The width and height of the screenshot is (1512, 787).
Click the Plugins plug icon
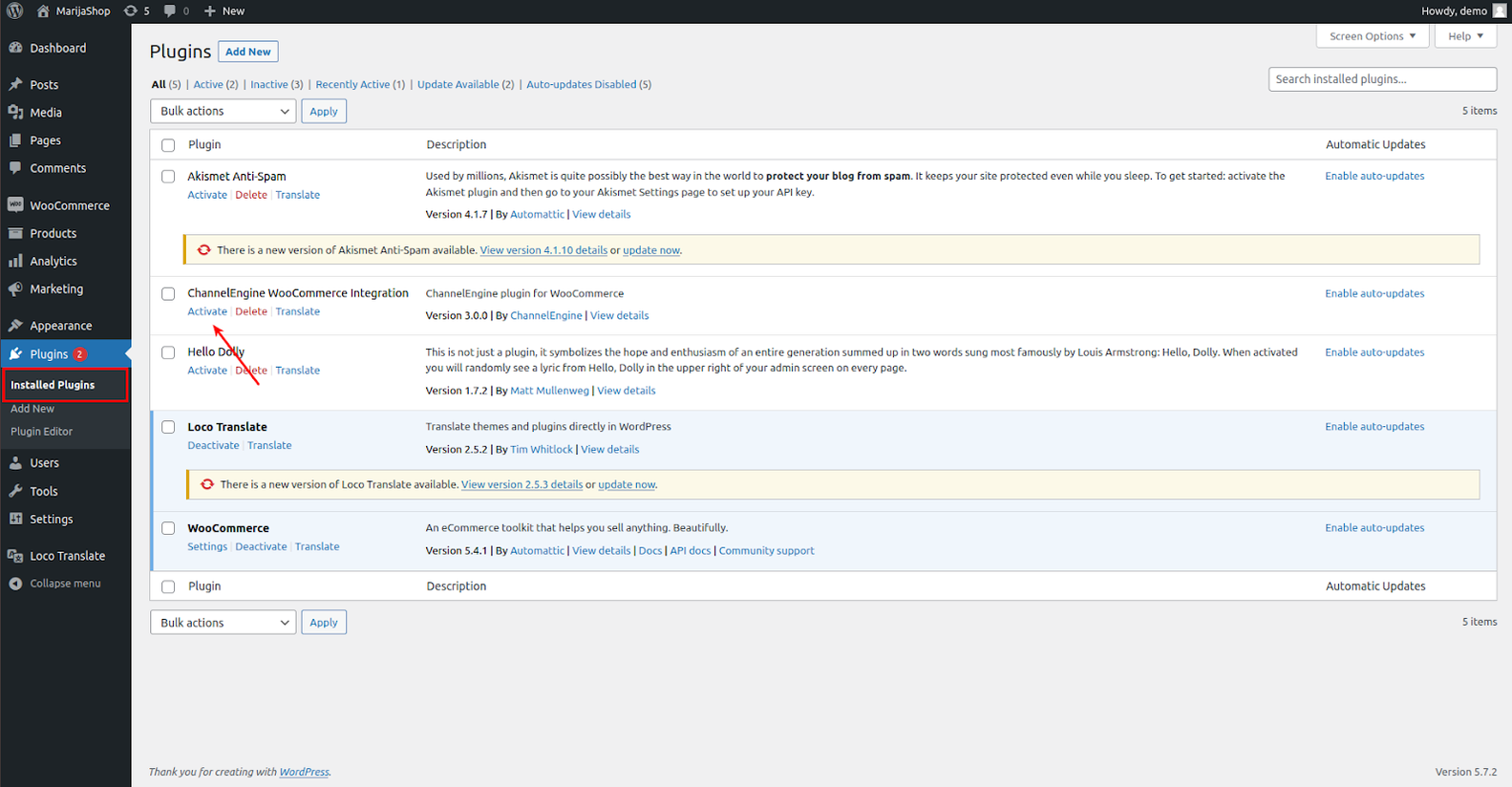[15, 353]
